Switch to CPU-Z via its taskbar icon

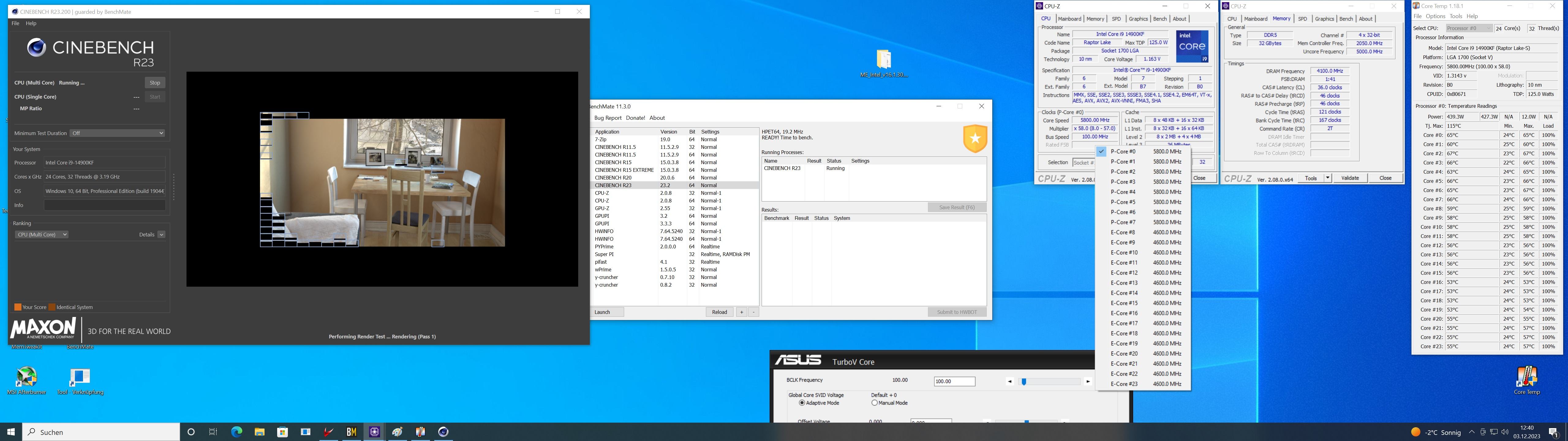click(x=374, y=432)
